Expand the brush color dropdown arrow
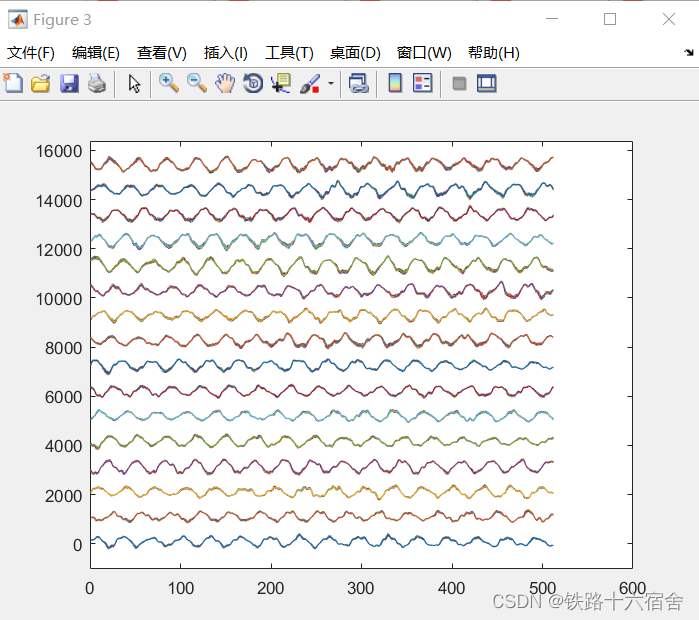699x620 pixels. pos(331,83)
